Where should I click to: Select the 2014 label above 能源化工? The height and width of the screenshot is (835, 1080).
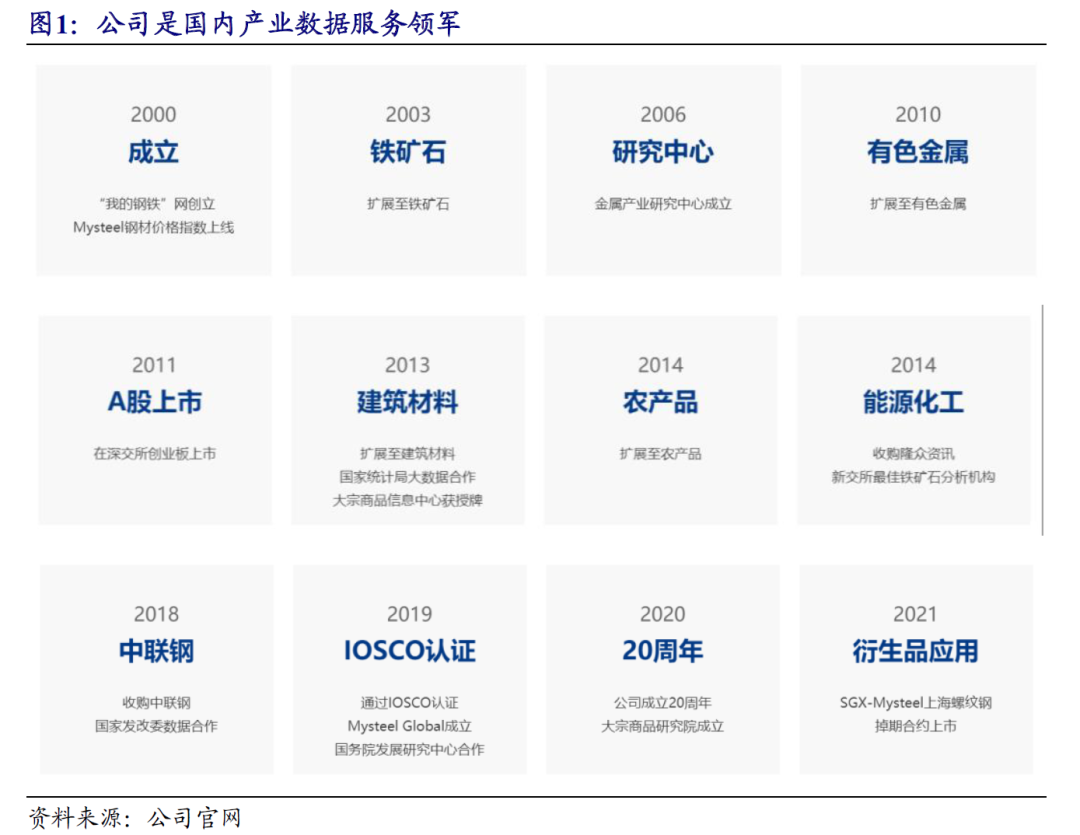[913, 365]
